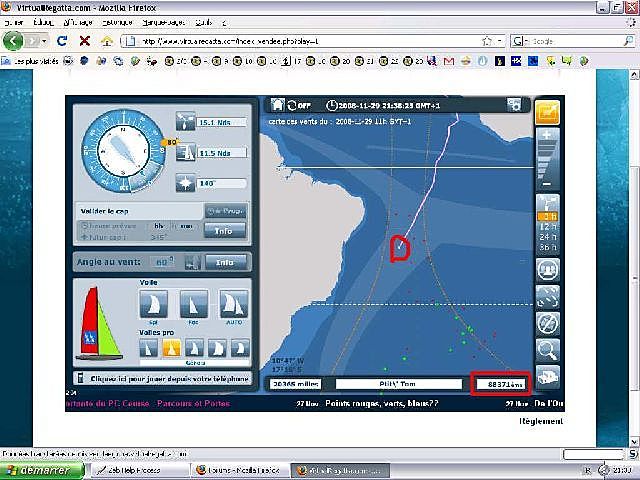Open the Marque-pages menu
The image size is (640, 480).
pyautogui.click(x=164, y=22)
